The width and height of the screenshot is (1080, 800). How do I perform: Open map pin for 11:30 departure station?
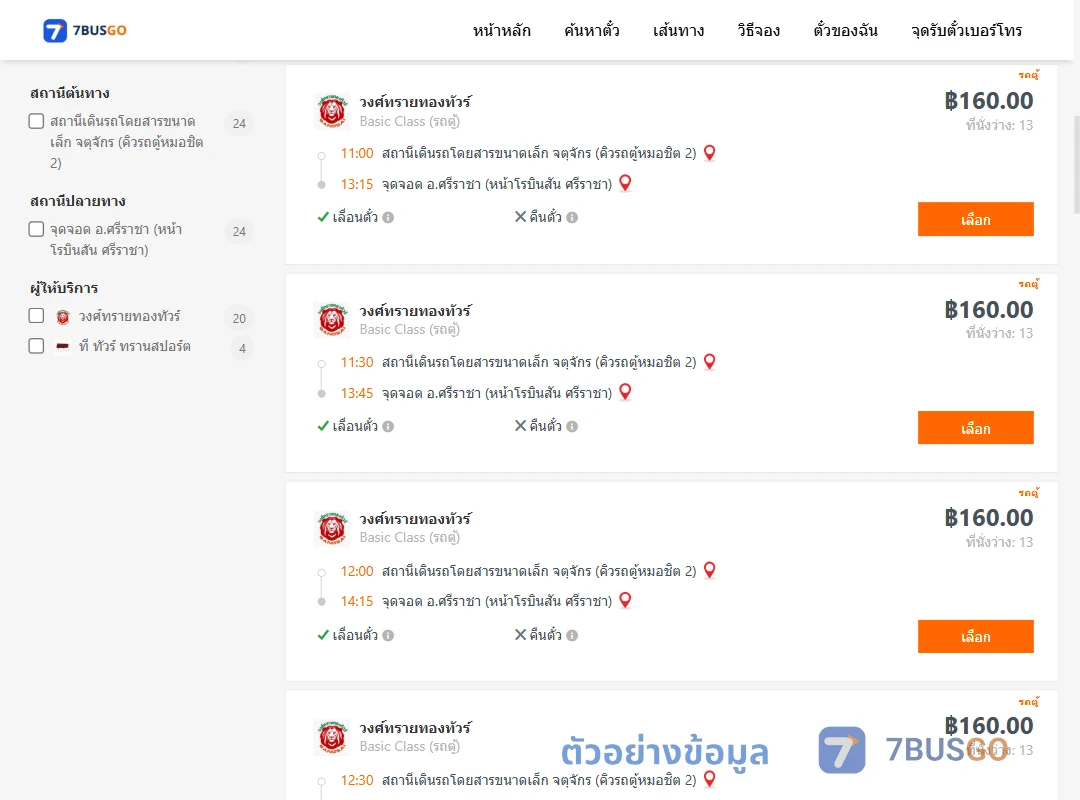tap(709, 362)
